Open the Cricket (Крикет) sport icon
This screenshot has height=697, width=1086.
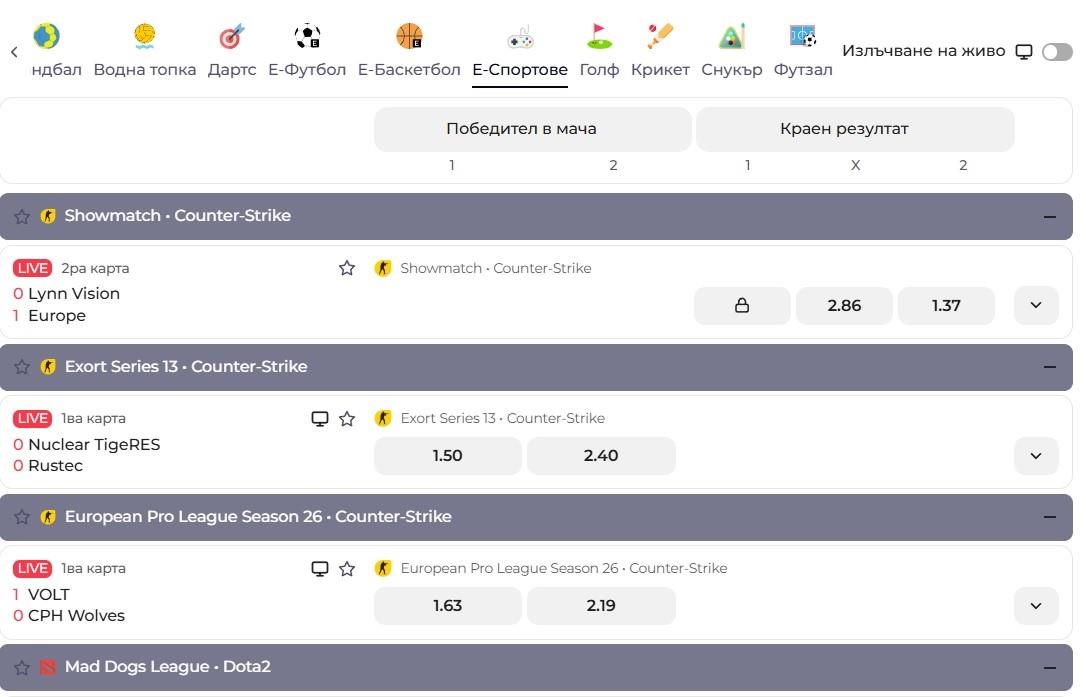660,37
